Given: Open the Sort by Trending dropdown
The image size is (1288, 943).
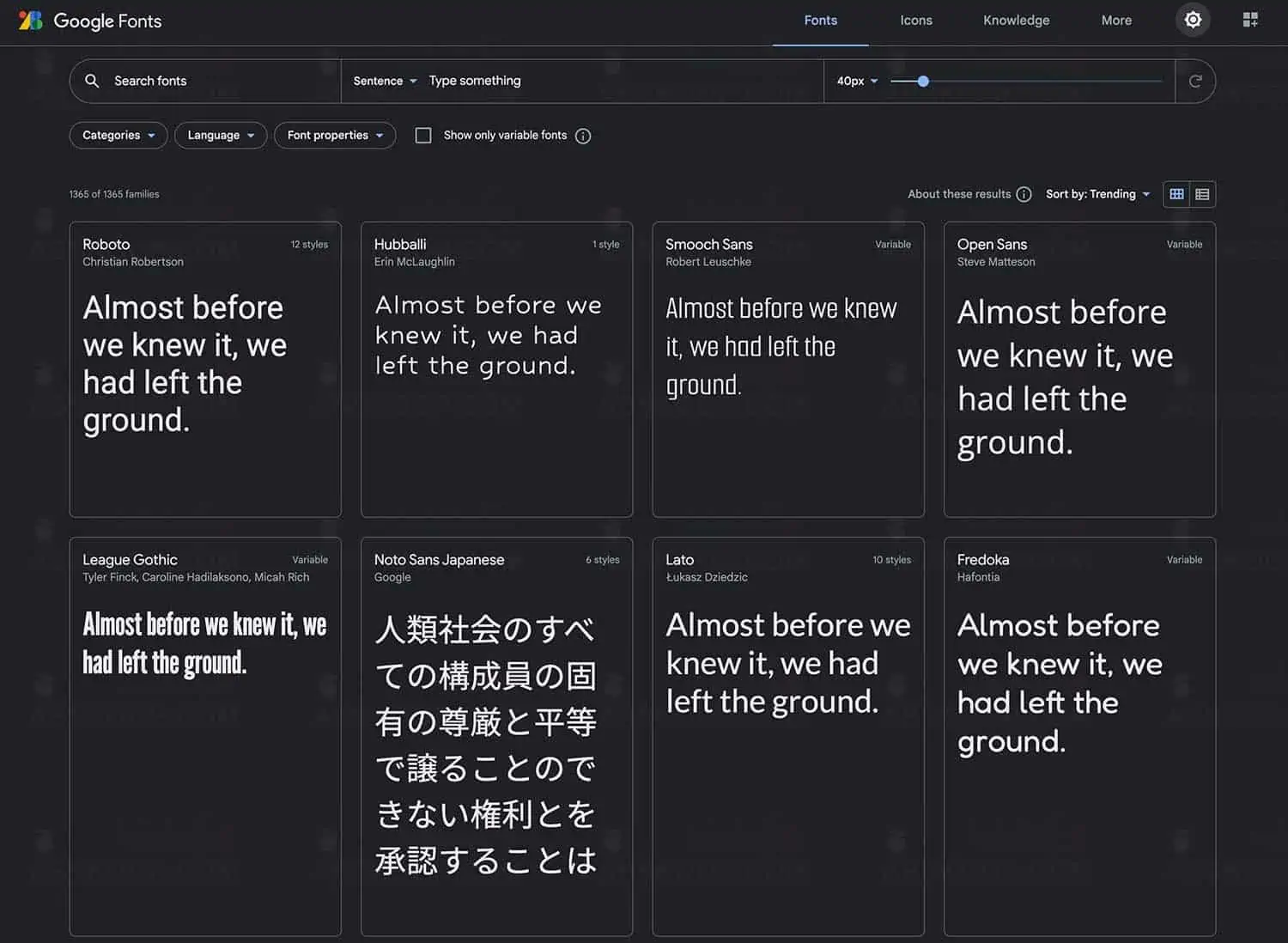Looking at the screenshot, I should pos(1097,194).
